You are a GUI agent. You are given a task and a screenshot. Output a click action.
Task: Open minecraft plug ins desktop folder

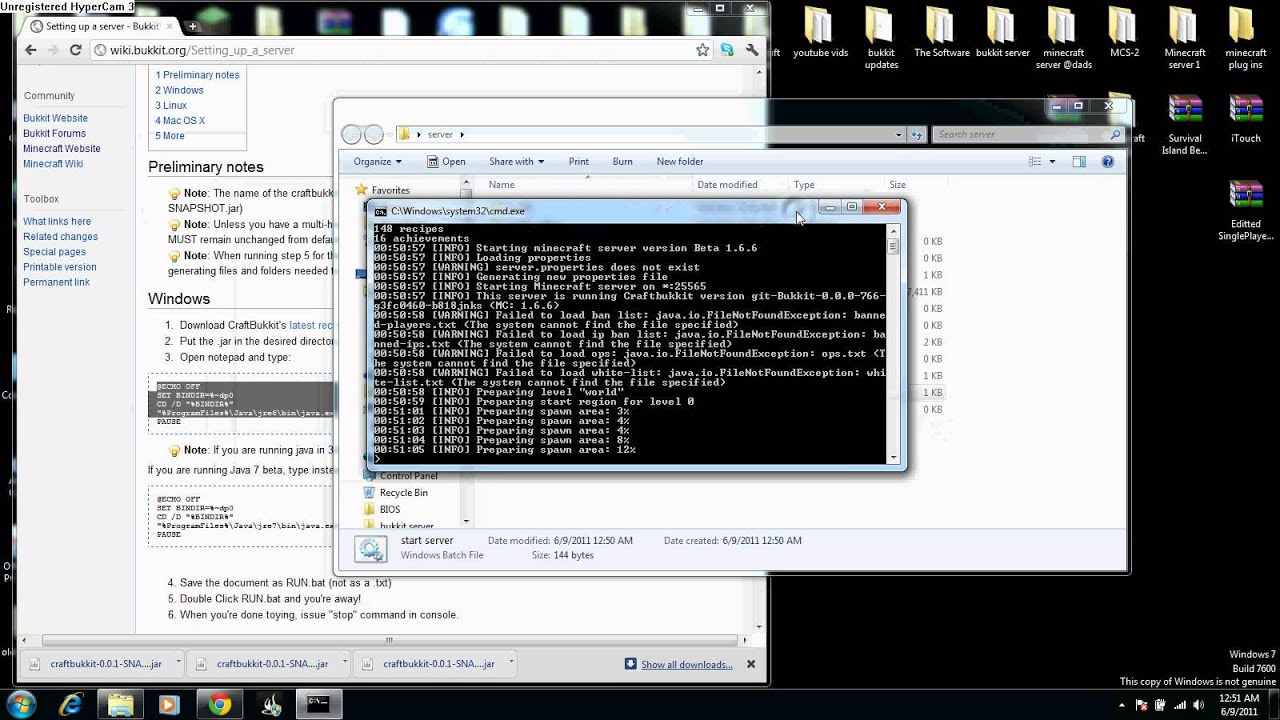click(1245, 38)
